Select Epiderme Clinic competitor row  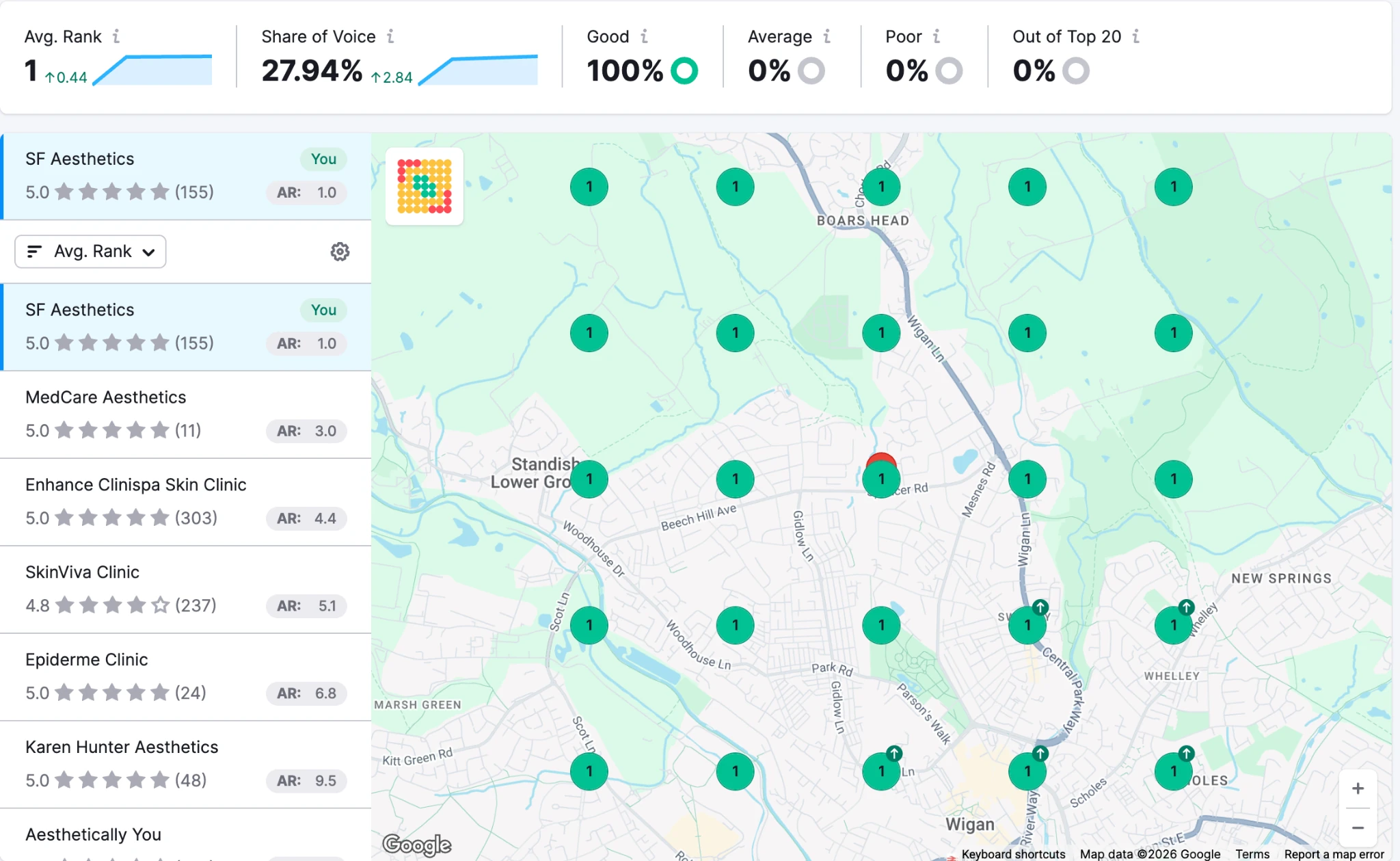pyautogui.click(x=186, y=677)
